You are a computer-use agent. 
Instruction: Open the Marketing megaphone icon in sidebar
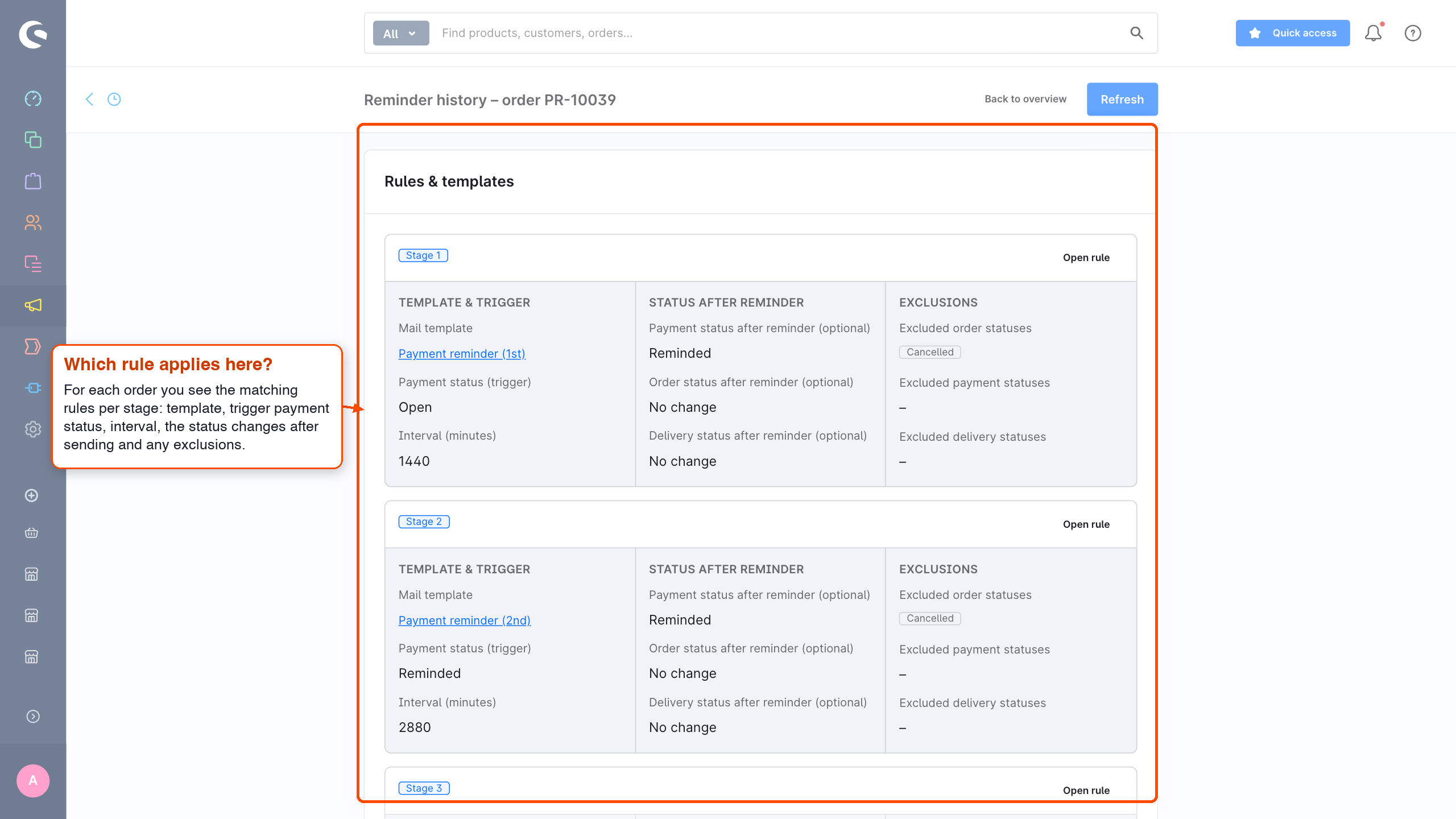pyautogui.click(x=33, y=305)
